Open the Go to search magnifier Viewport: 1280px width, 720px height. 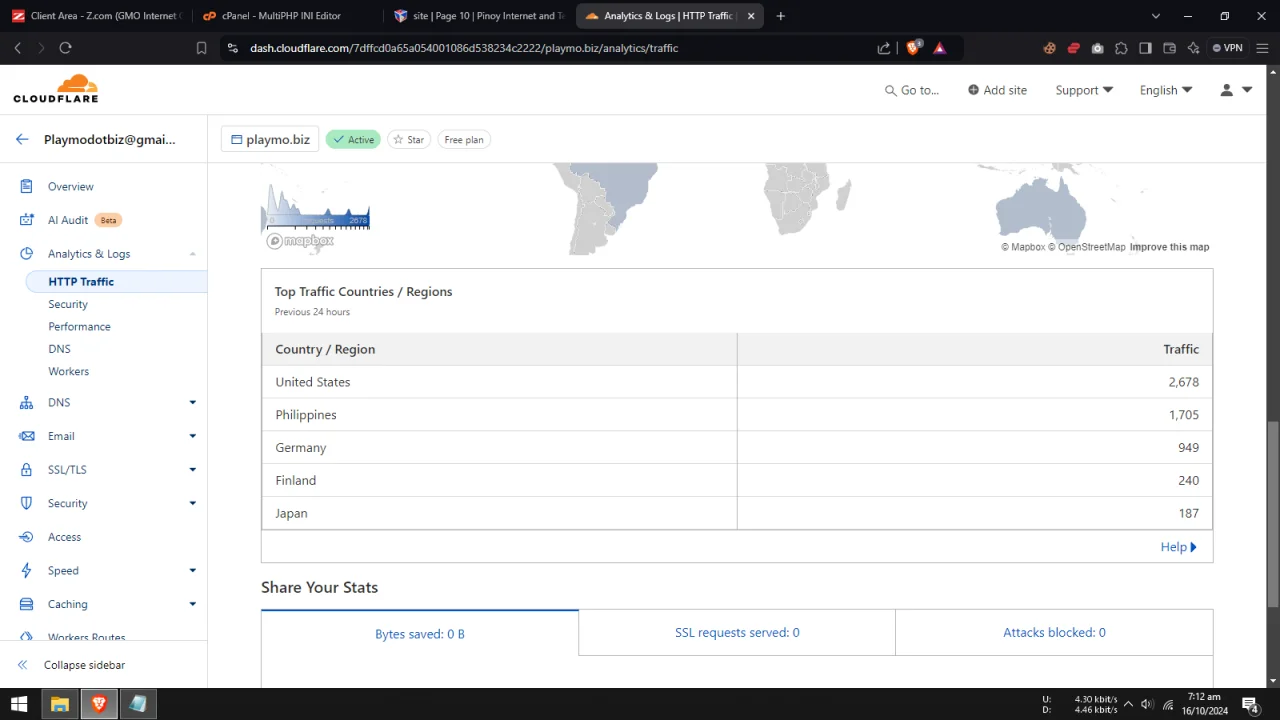point(890,90)
